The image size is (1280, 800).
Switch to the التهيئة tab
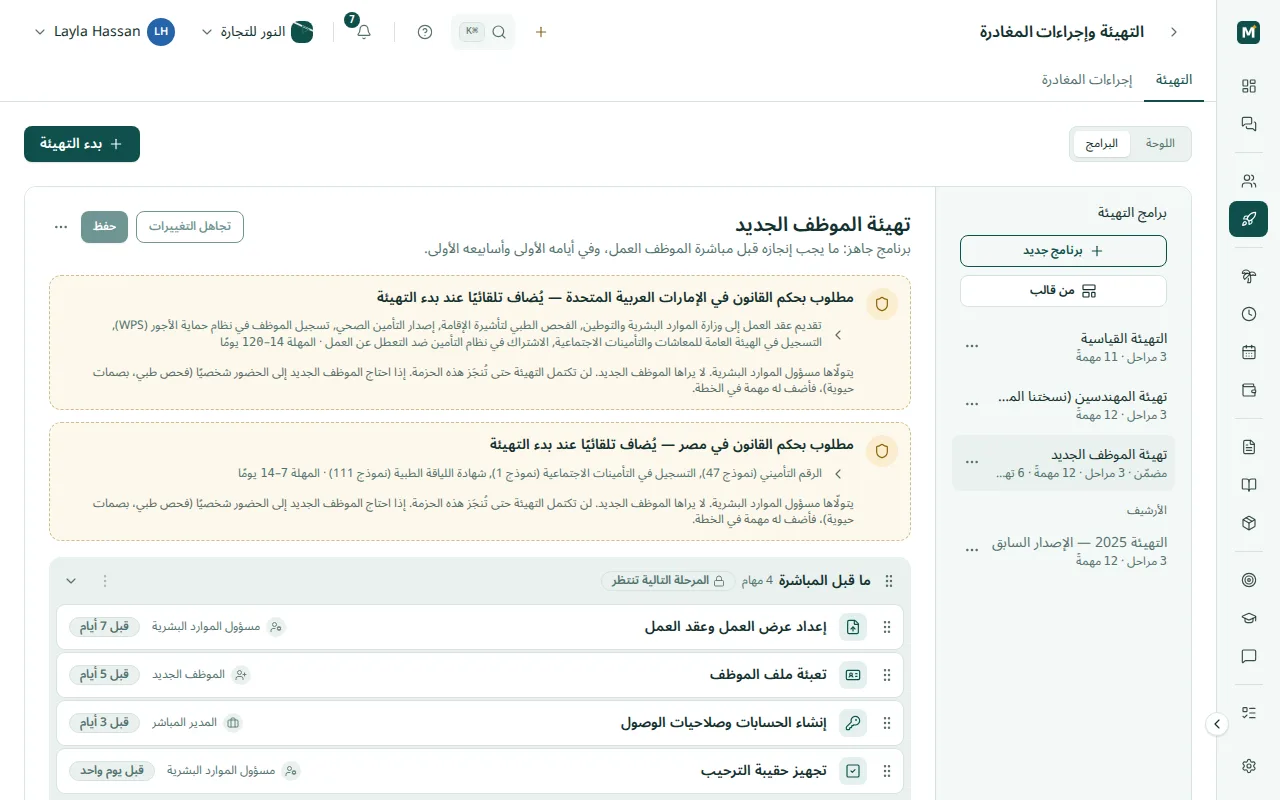click(x=1174, y=80)
